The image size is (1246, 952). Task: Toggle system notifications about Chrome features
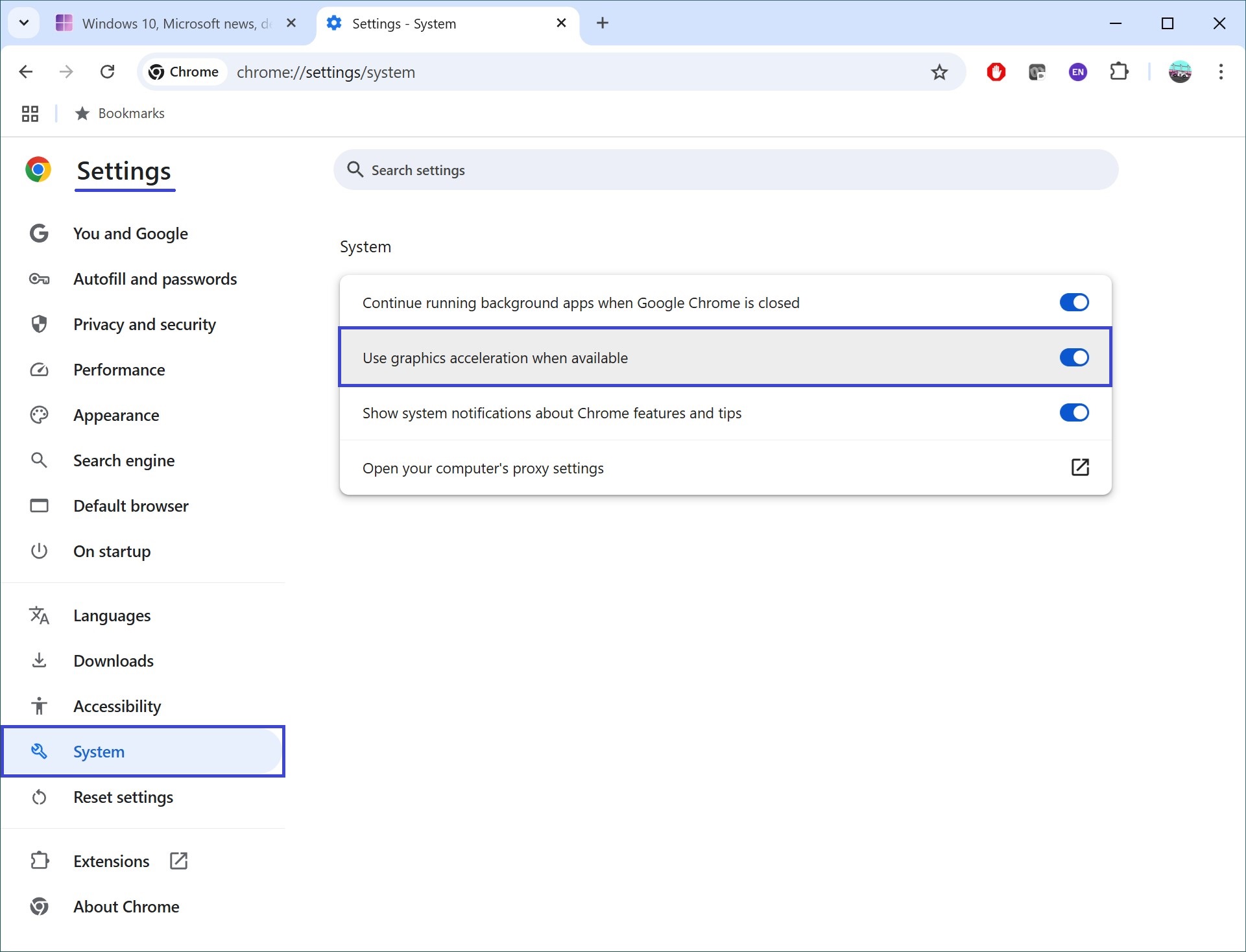(x=1074, y=412)
